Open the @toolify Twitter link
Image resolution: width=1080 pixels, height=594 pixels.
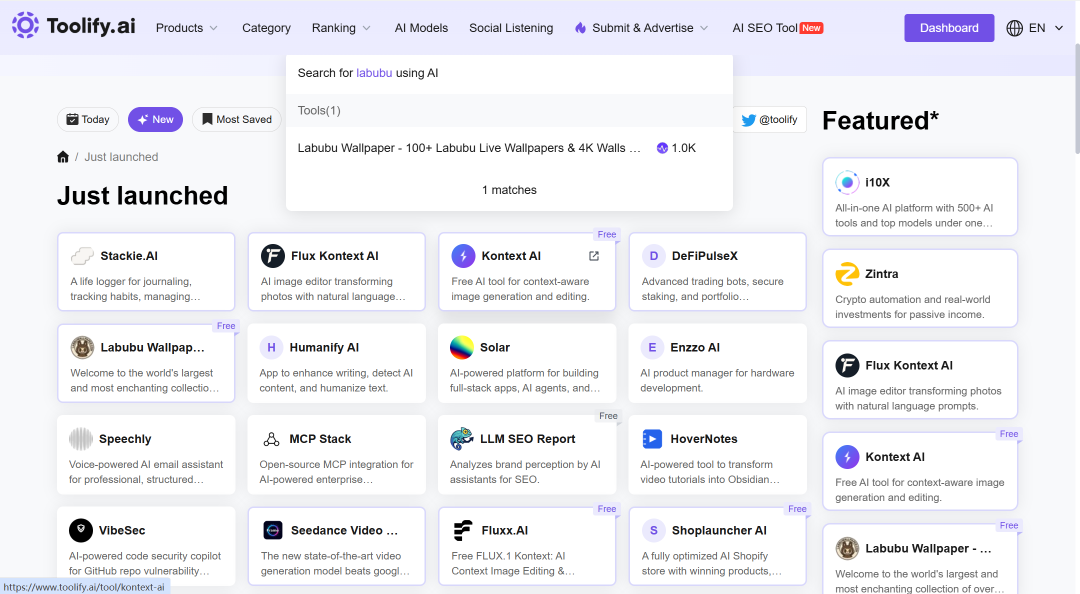click(770, 119)
